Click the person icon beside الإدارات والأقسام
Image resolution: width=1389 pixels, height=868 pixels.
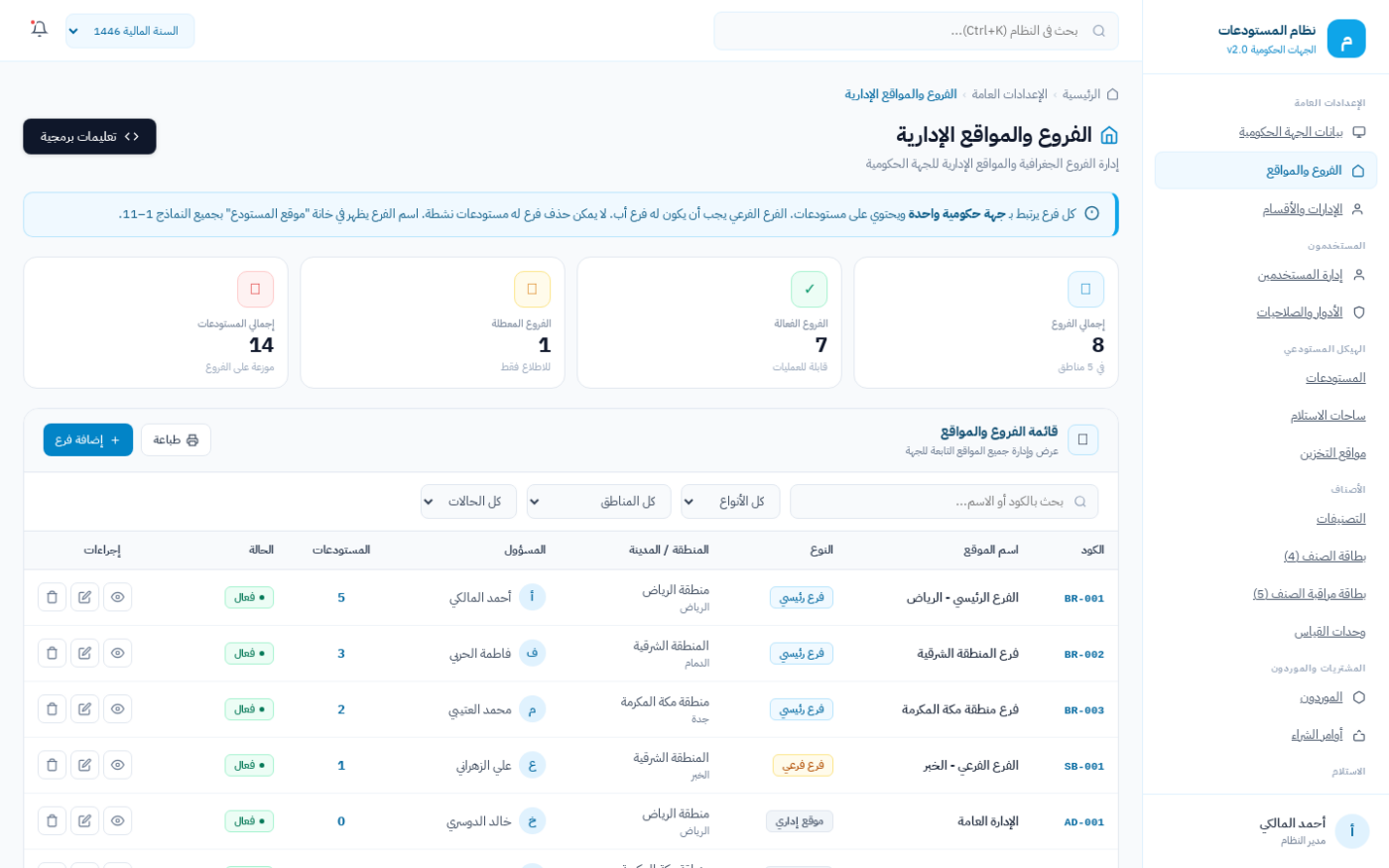pos(1358,209)
